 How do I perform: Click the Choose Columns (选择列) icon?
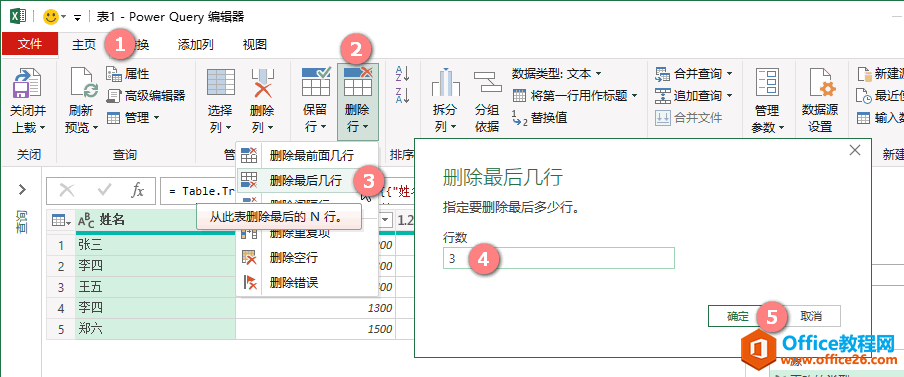[x=220, y=82]
